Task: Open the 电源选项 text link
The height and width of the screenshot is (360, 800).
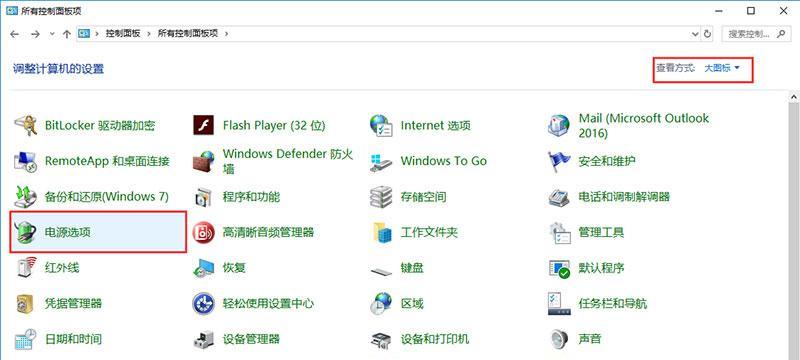Action: point(67,233)
